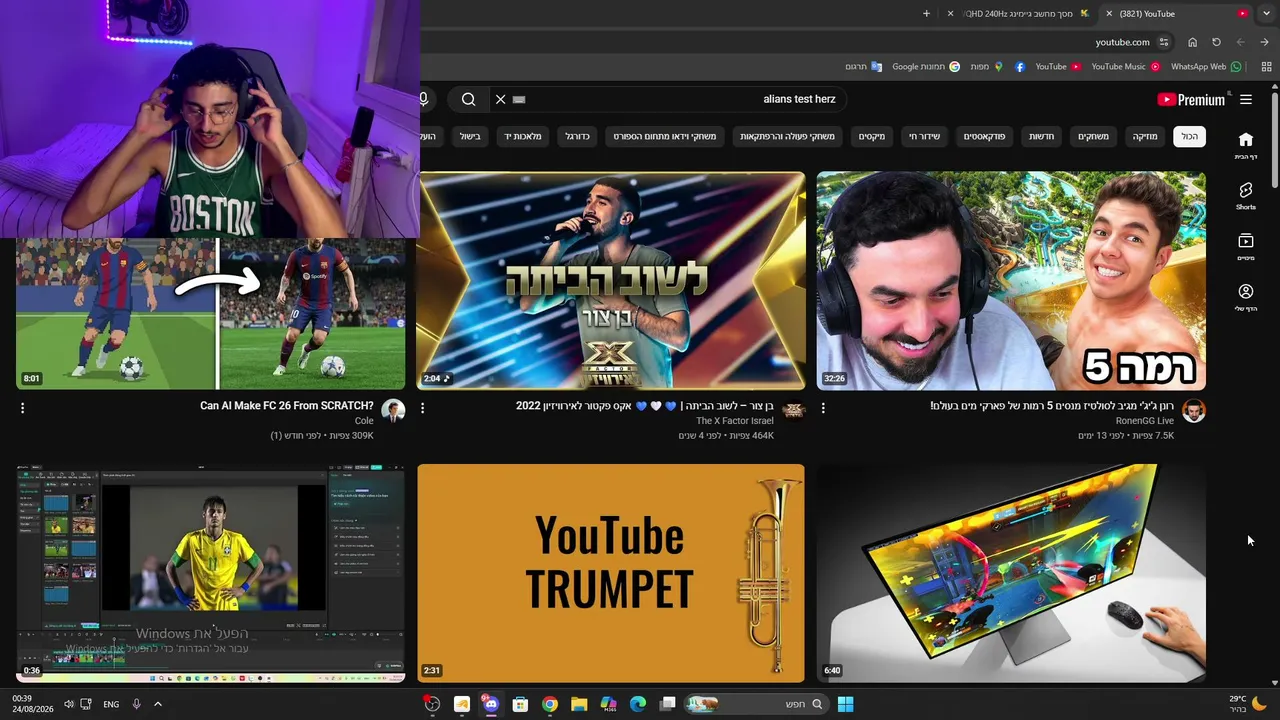Open Microsoft Store from the taskbar
Viewport: 1280px width, 720px height.
tap(520, 704)
